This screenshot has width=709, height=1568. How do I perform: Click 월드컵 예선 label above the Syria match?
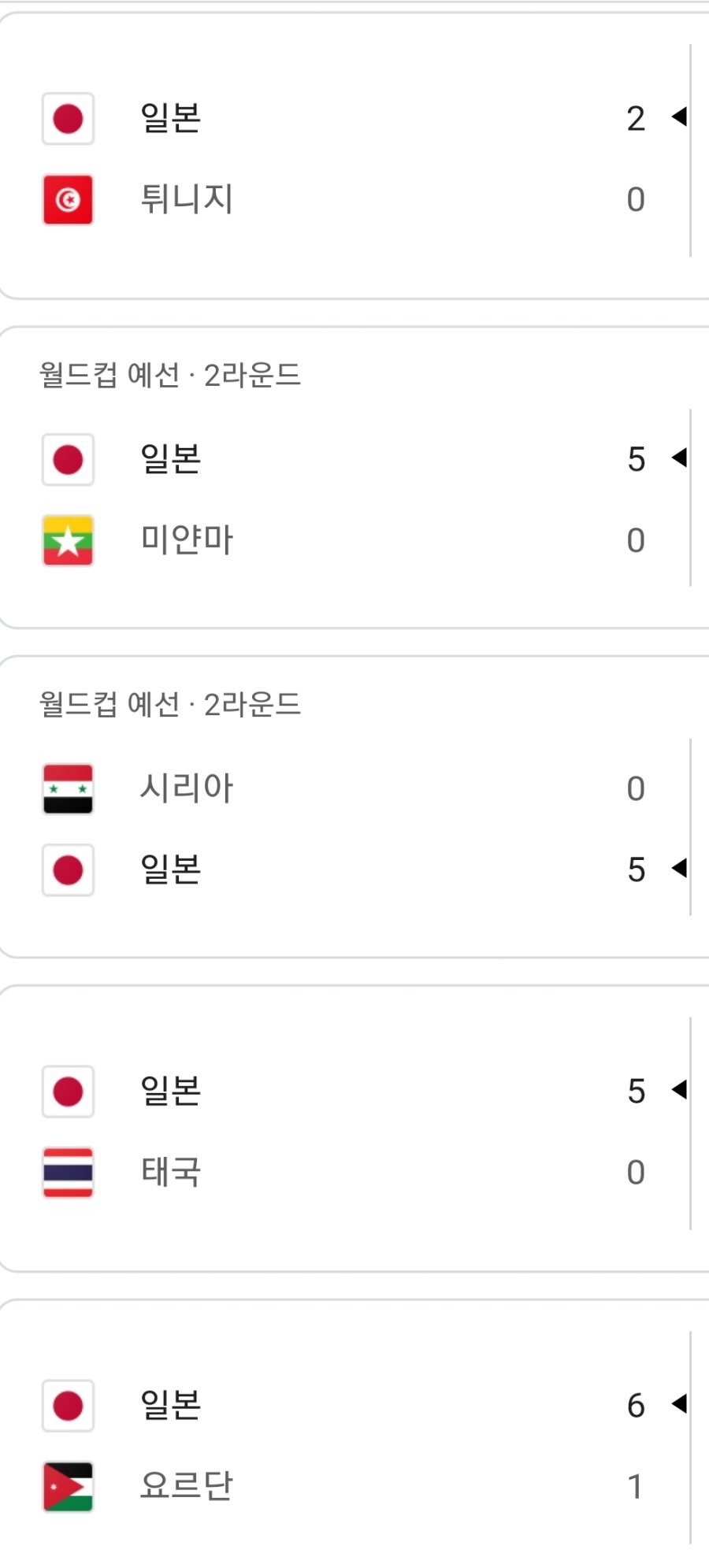(x=110, y=704)
